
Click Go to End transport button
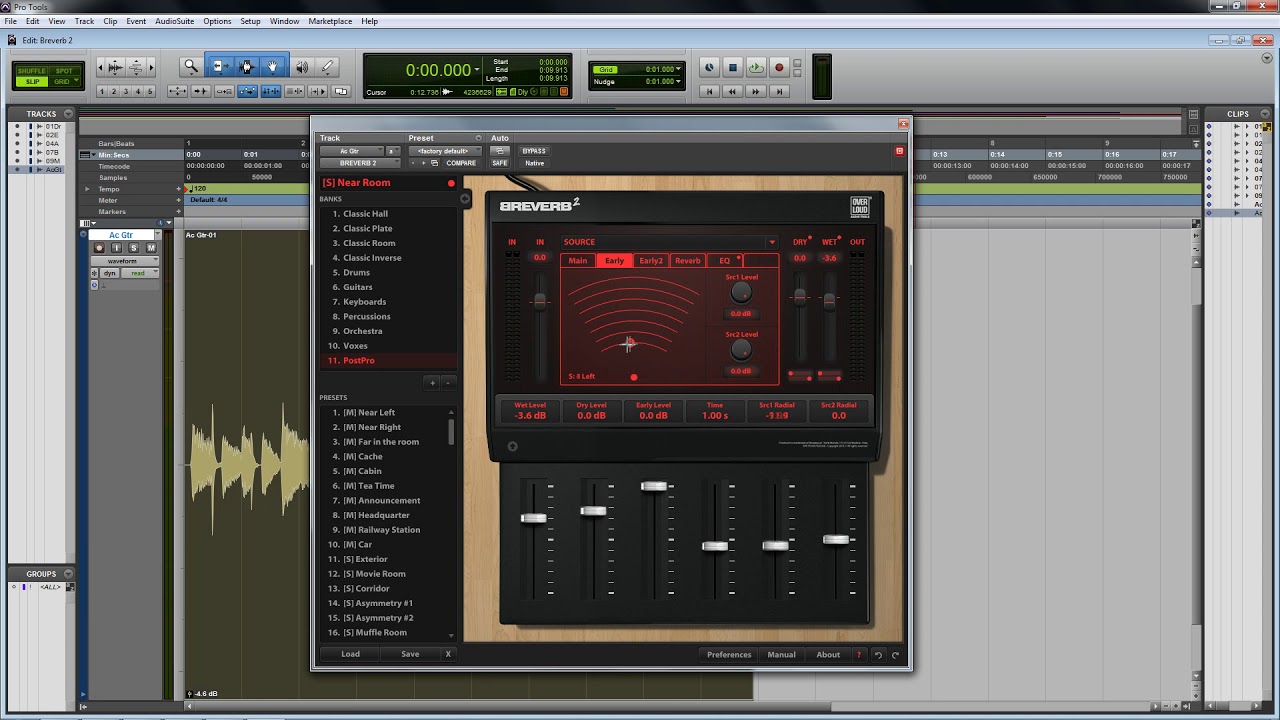point(779,91)
